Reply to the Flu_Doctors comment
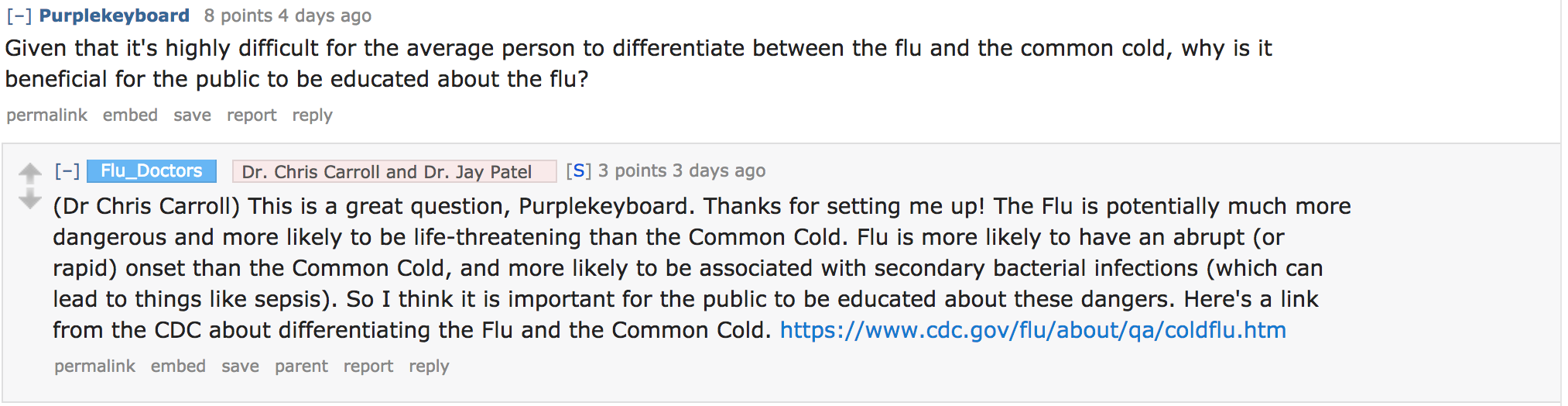 tap(429, 366)
